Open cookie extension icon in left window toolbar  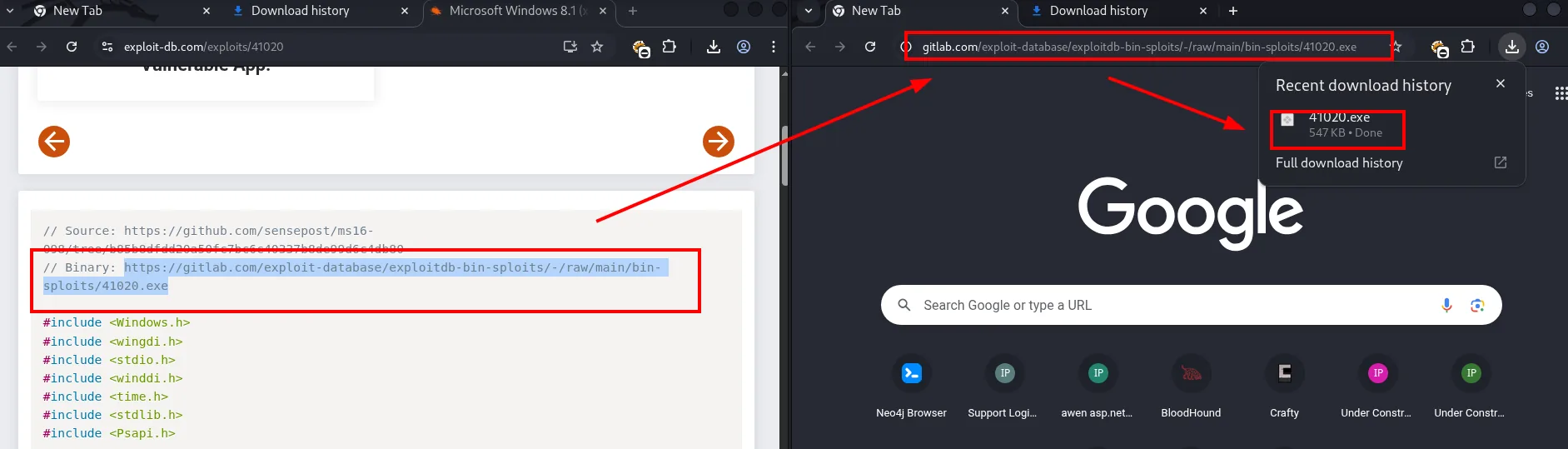pos(640,48)
